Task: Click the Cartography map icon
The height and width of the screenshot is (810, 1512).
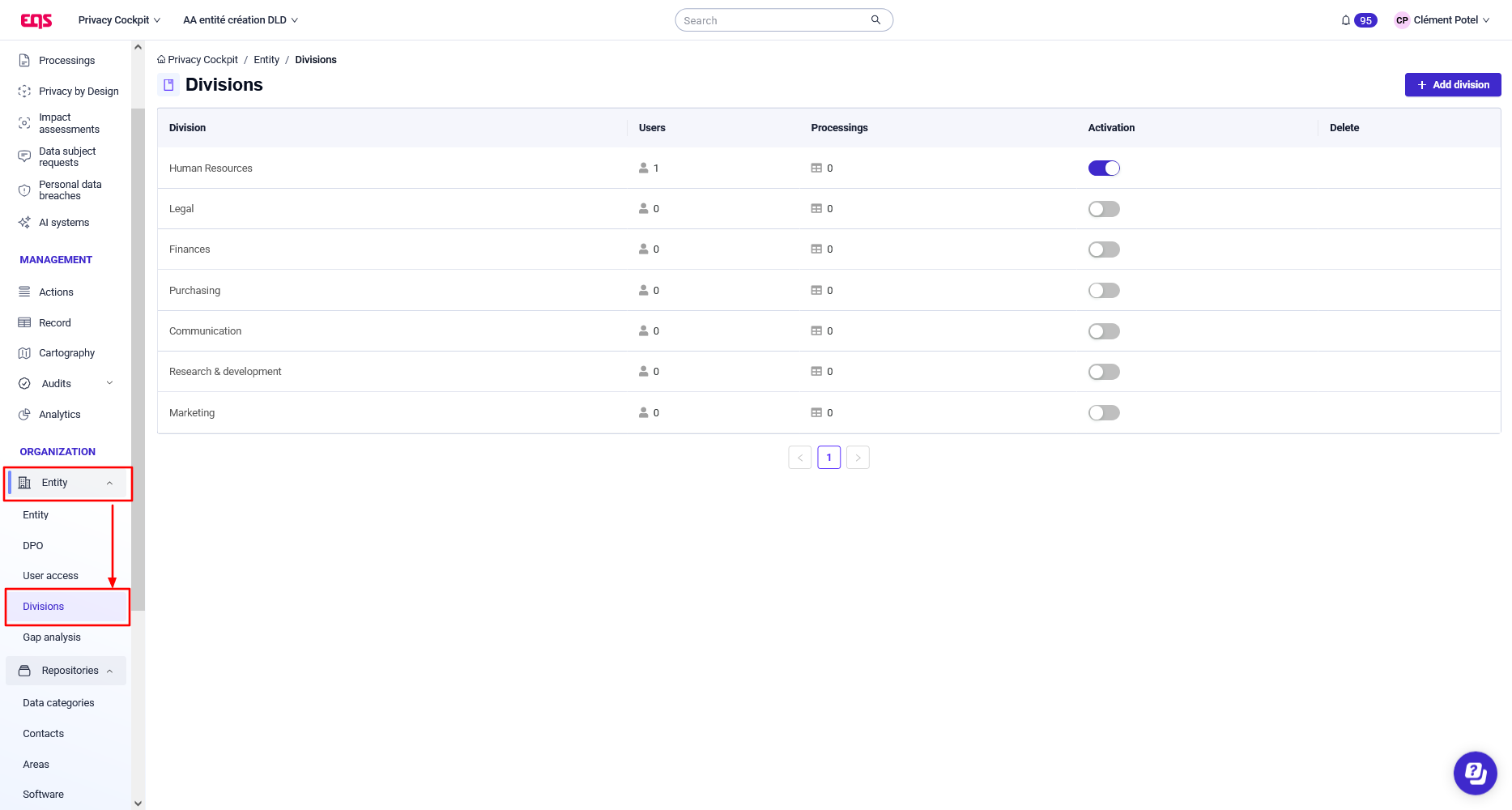Action: point(24,353)
